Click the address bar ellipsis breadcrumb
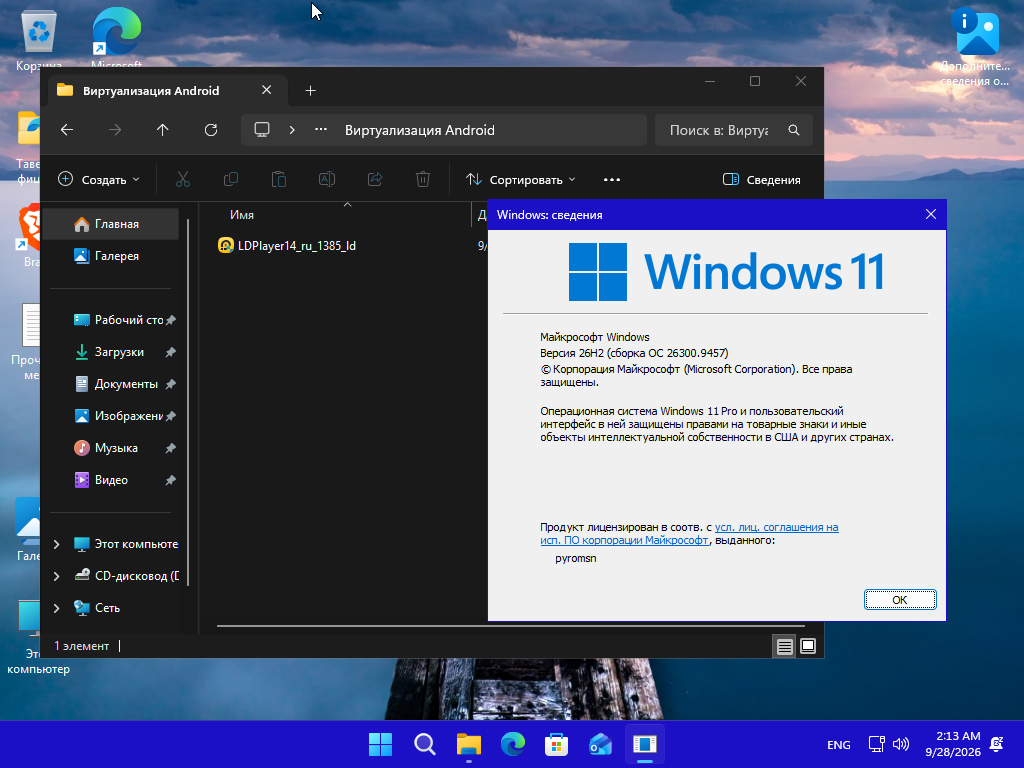 [321, 129]
